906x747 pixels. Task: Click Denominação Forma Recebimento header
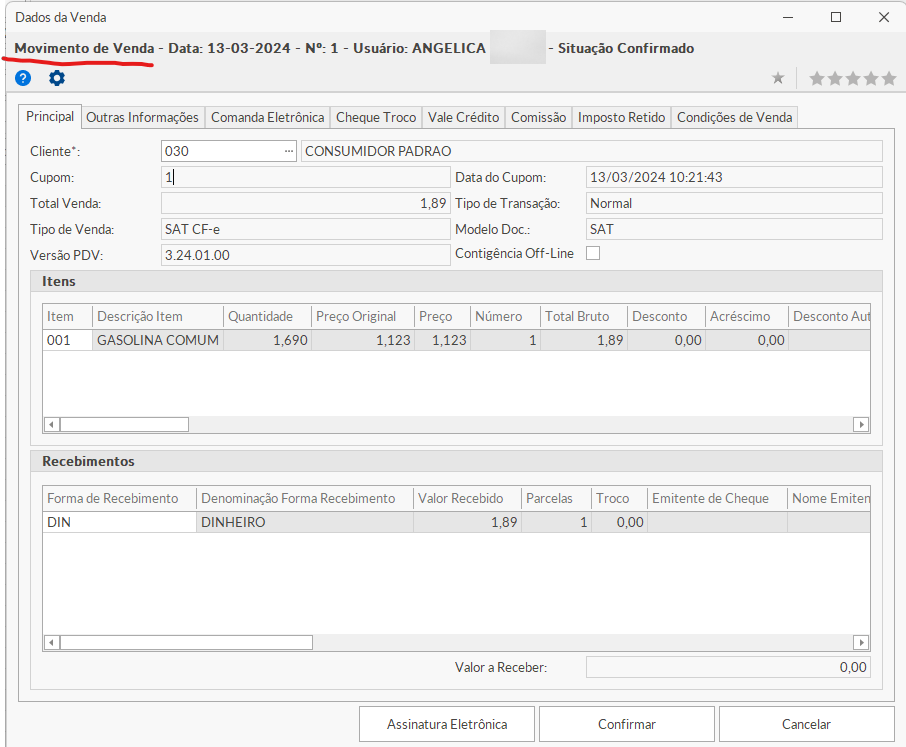(305, 499)
